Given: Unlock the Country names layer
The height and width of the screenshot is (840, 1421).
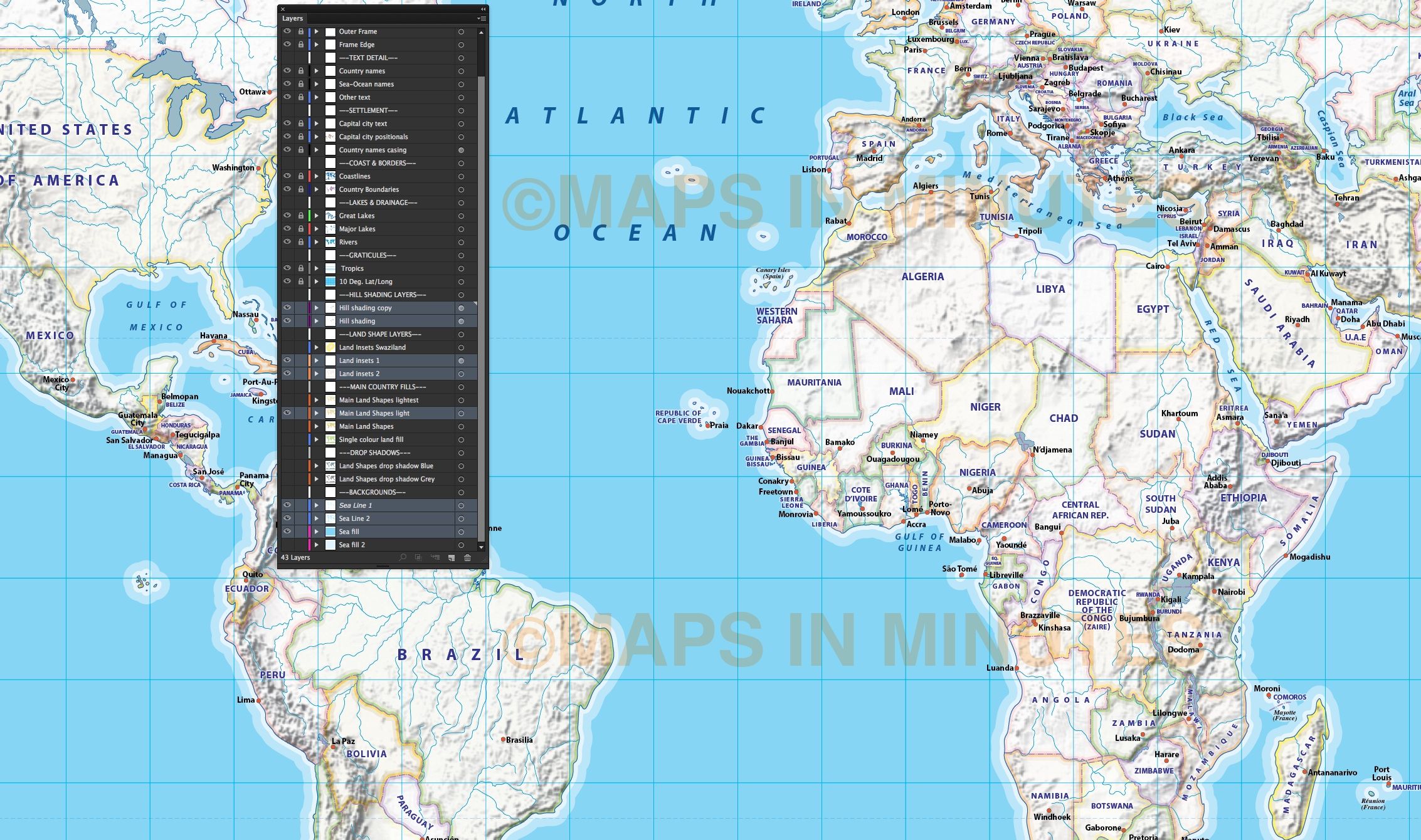Looking at the screenshot, I should (300, 71).
